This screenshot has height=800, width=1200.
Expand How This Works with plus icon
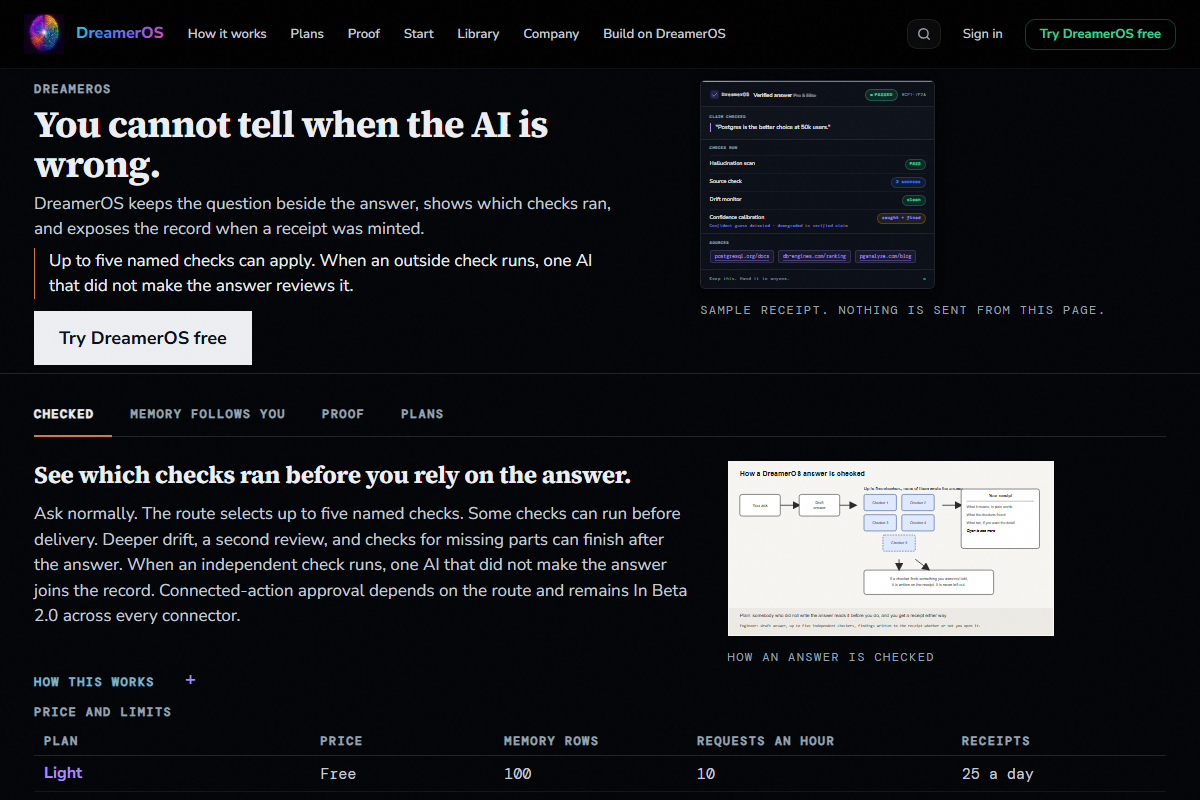point(190,680)
